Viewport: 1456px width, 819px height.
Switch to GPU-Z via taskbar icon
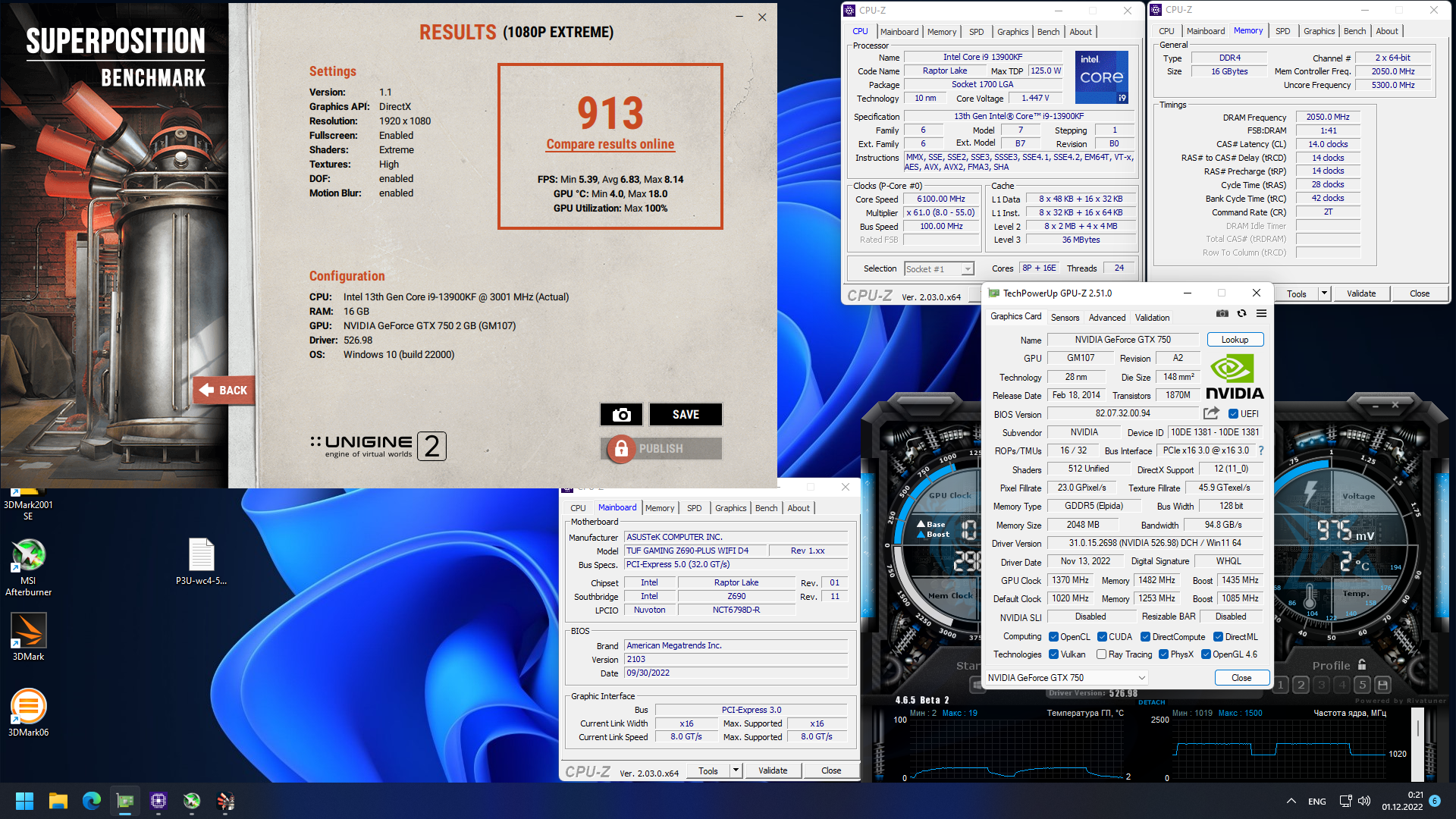(125, 801)
